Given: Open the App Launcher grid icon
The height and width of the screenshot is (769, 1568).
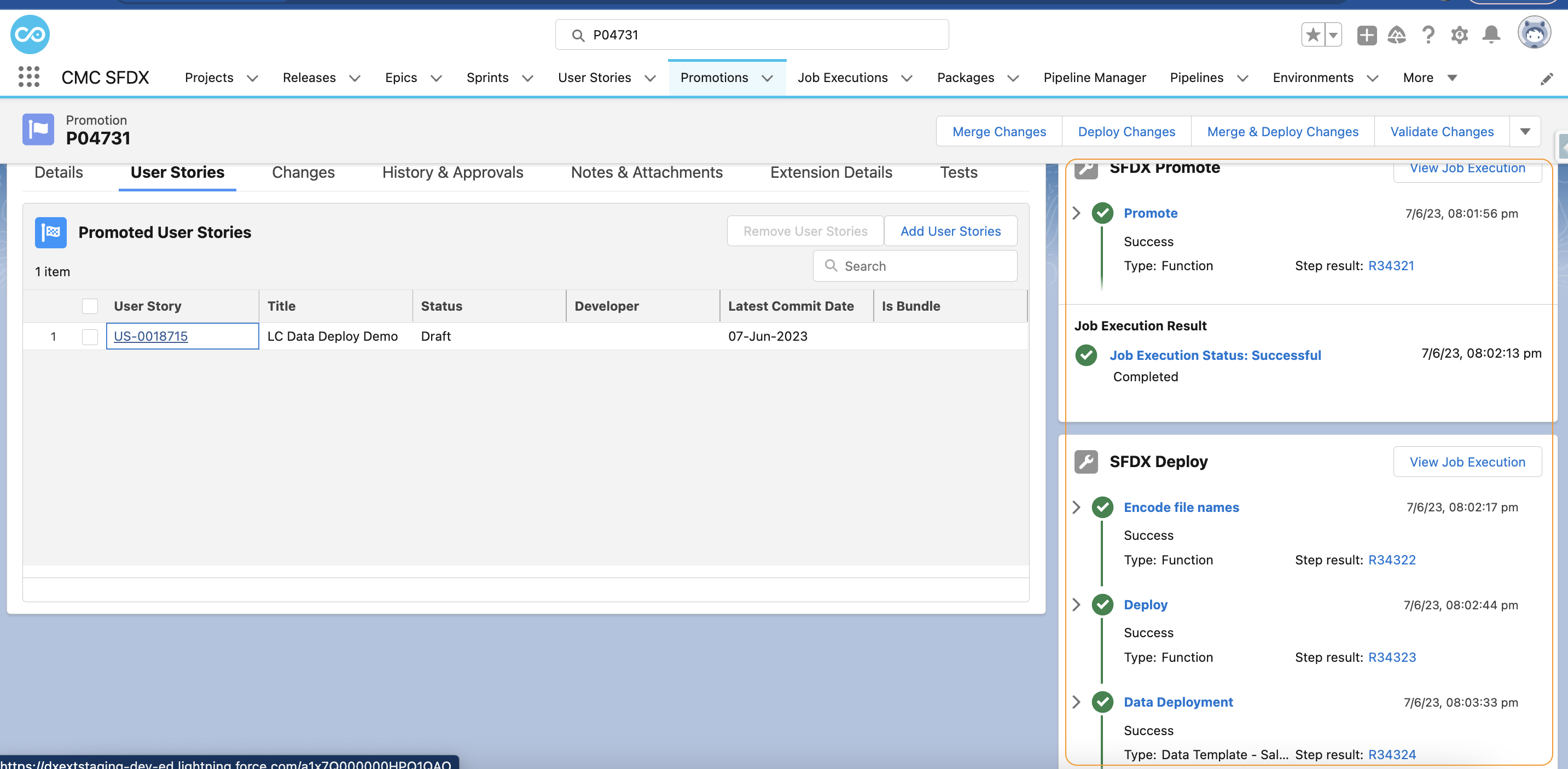Looking at the screenshot, I should coord(28,77).
